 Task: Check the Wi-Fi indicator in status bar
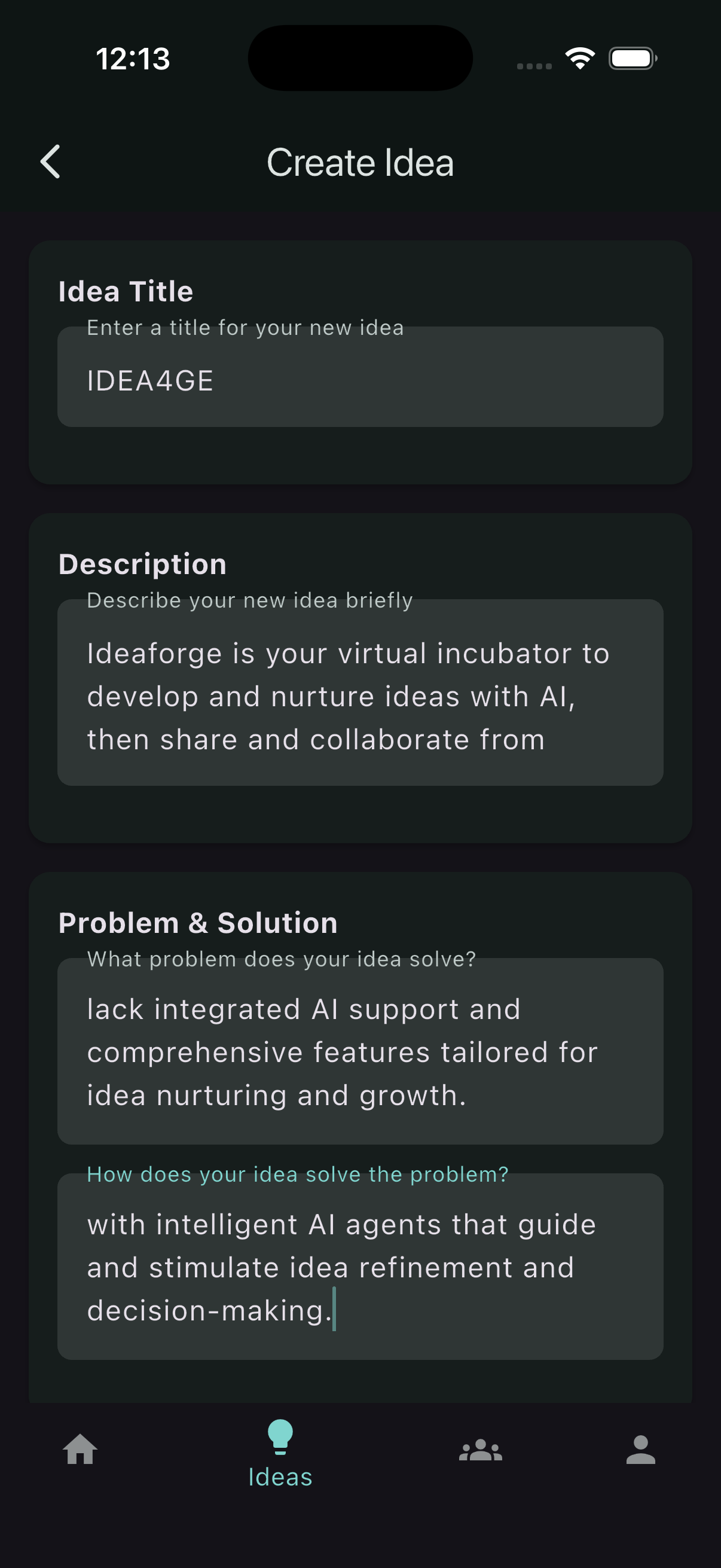coord(579,58)
